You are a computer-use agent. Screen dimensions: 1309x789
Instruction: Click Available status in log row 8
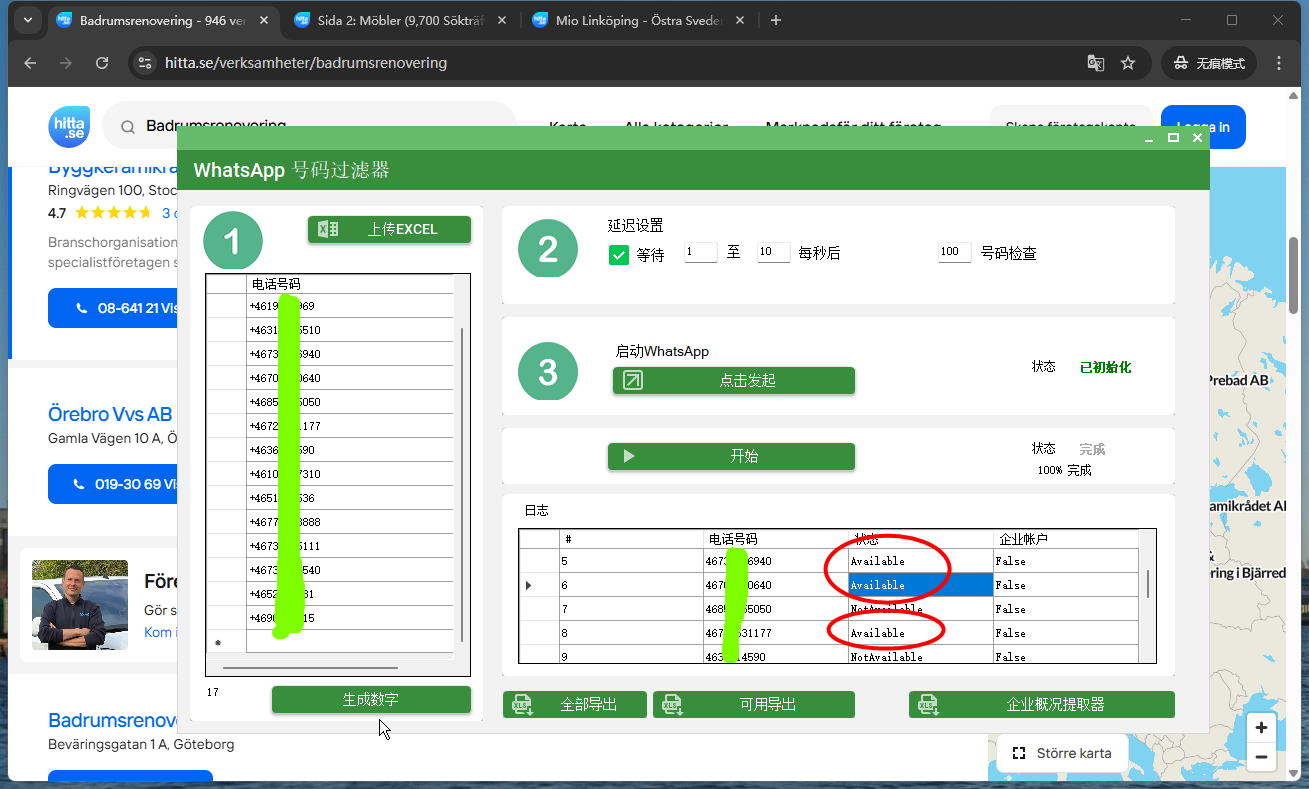[x=921, y=633]
